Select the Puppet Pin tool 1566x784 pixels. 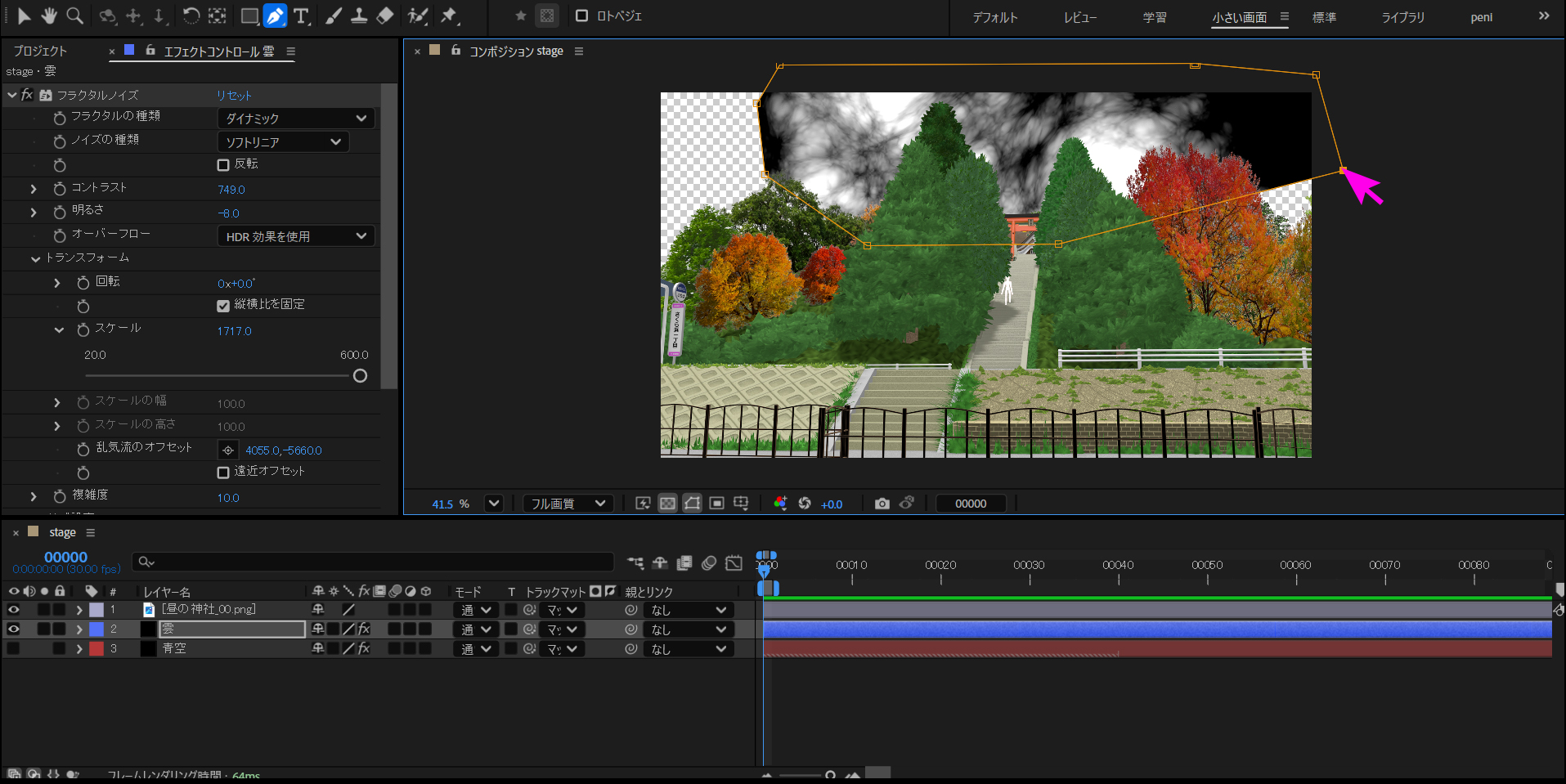[x=449, y=16]
